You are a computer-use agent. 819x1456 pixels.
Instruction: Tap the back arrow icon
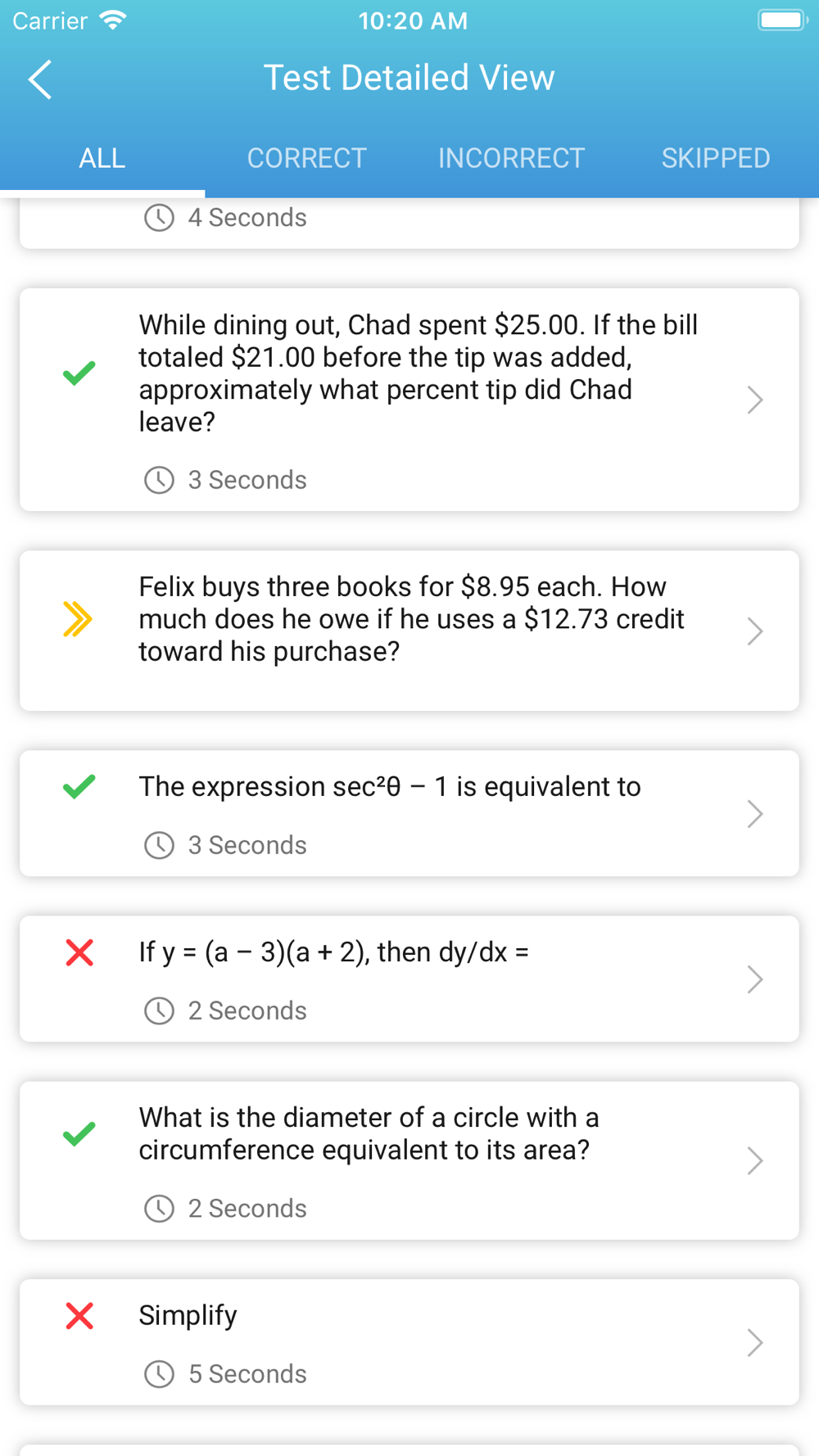40,79
